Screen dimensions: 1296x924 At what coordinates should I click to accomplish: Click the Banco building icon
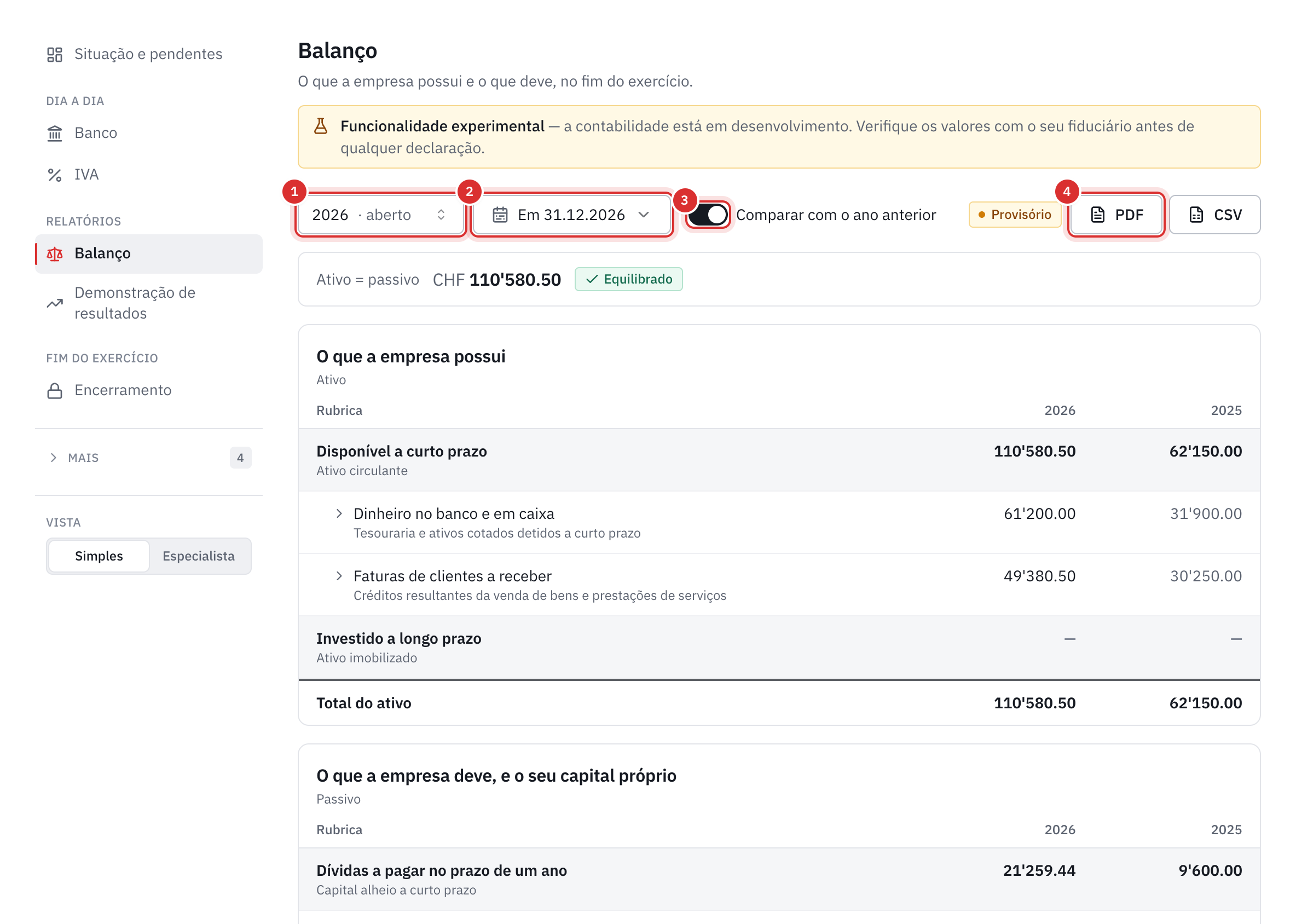tap(55, 133)
